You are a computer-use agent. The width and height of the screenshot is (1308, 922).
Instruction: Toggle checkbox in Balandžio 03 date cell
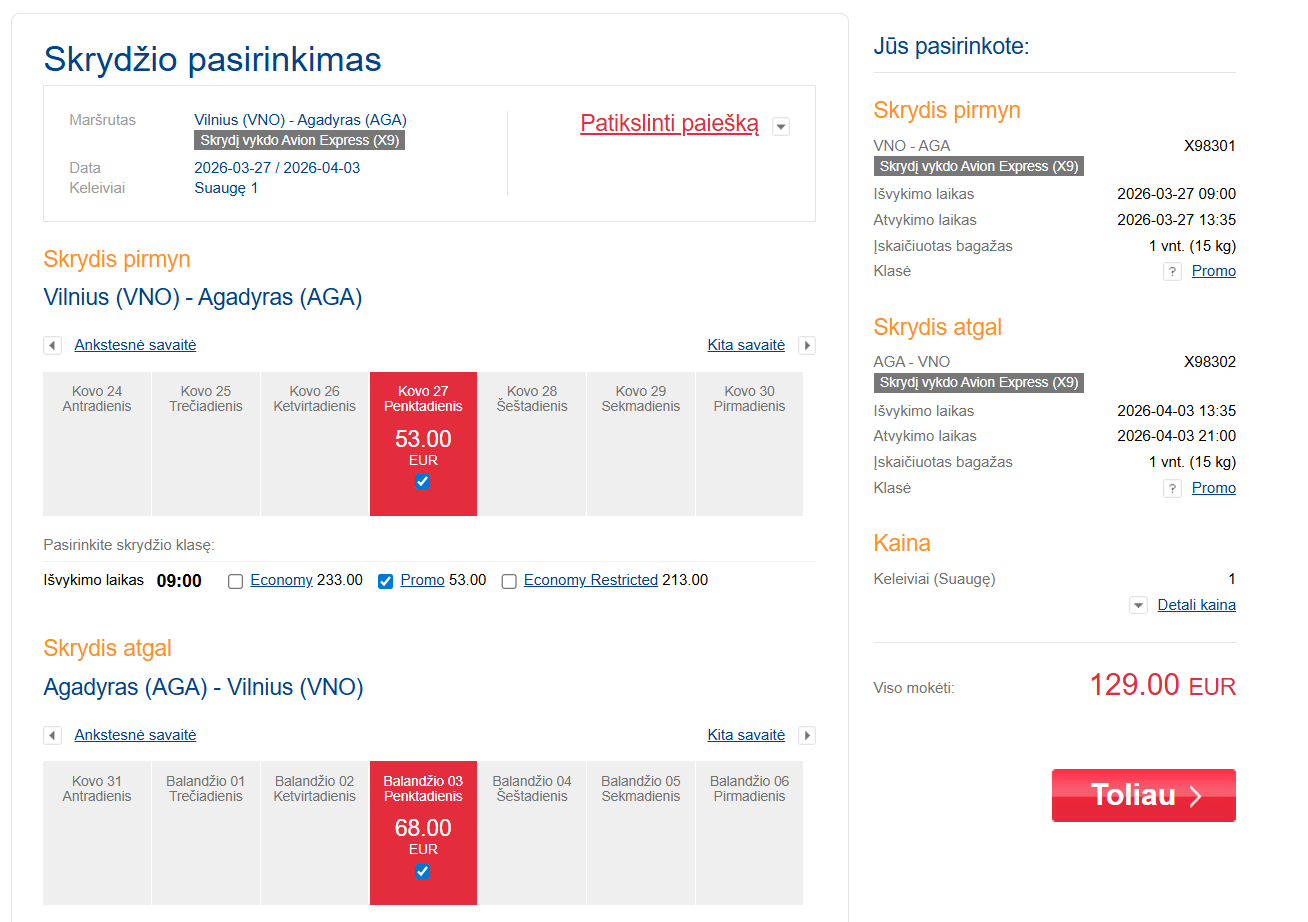tap(423, 872)
